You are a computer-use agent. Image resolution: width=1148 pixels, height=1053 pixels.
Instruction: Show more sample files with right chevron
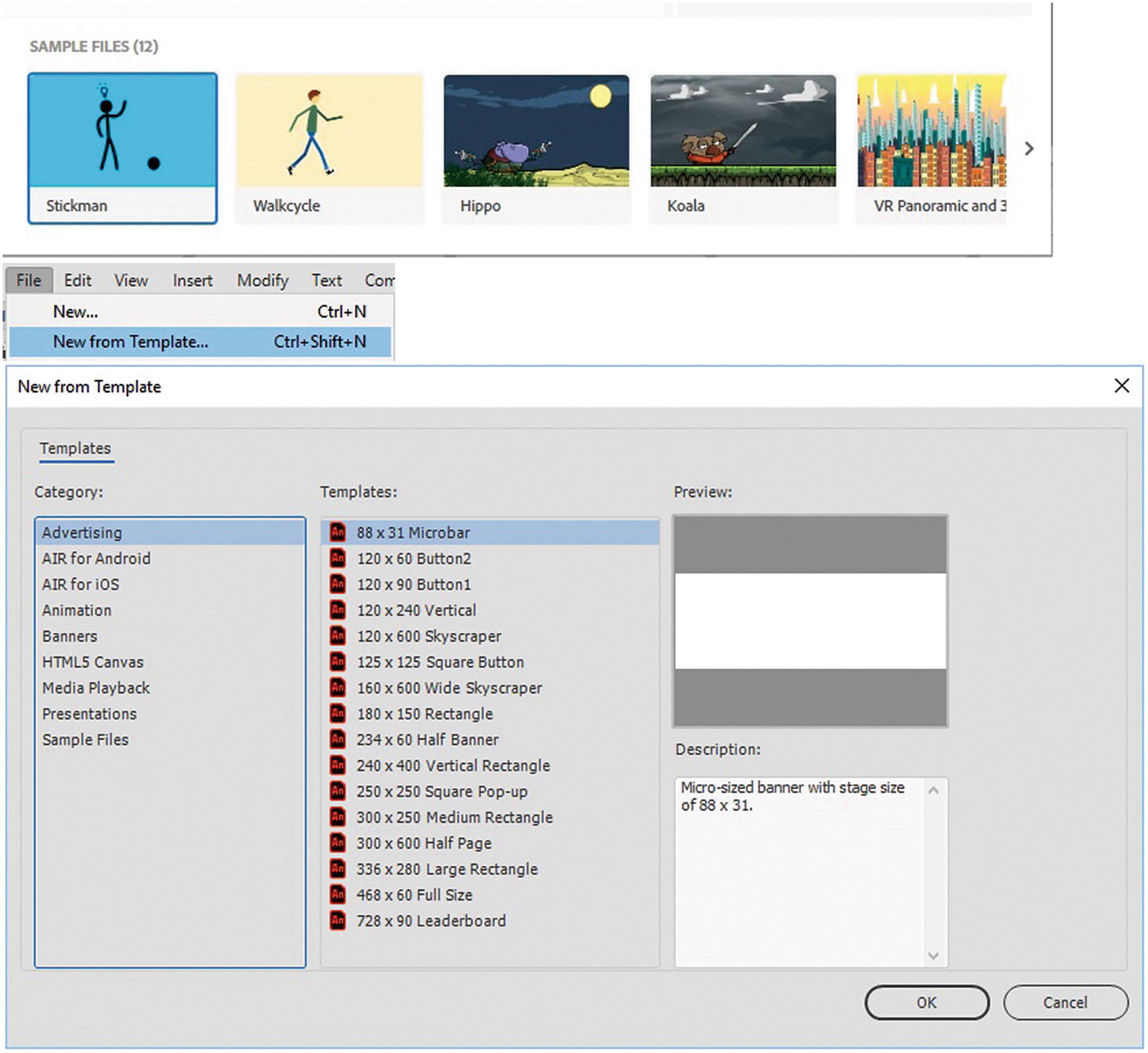(1029, 148)
